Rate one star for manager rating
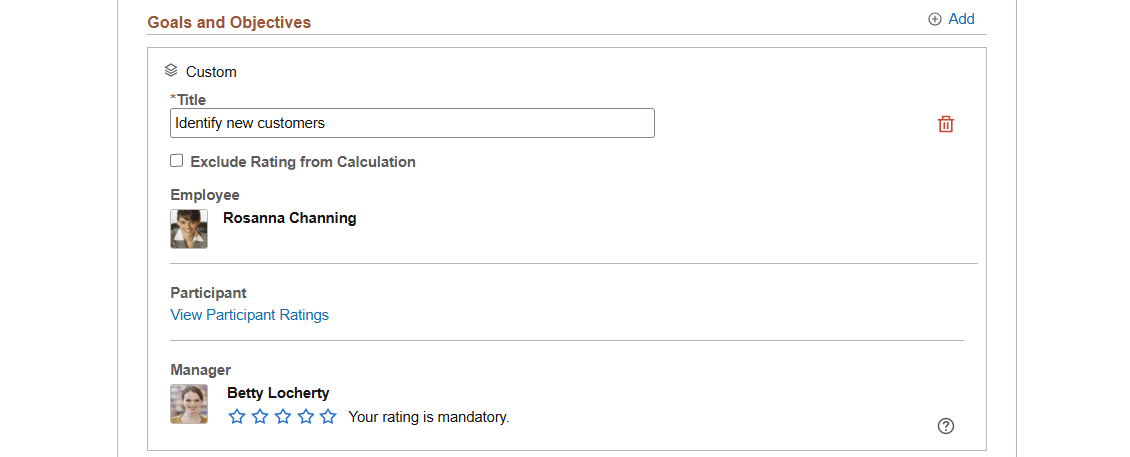 pos(236,417)
